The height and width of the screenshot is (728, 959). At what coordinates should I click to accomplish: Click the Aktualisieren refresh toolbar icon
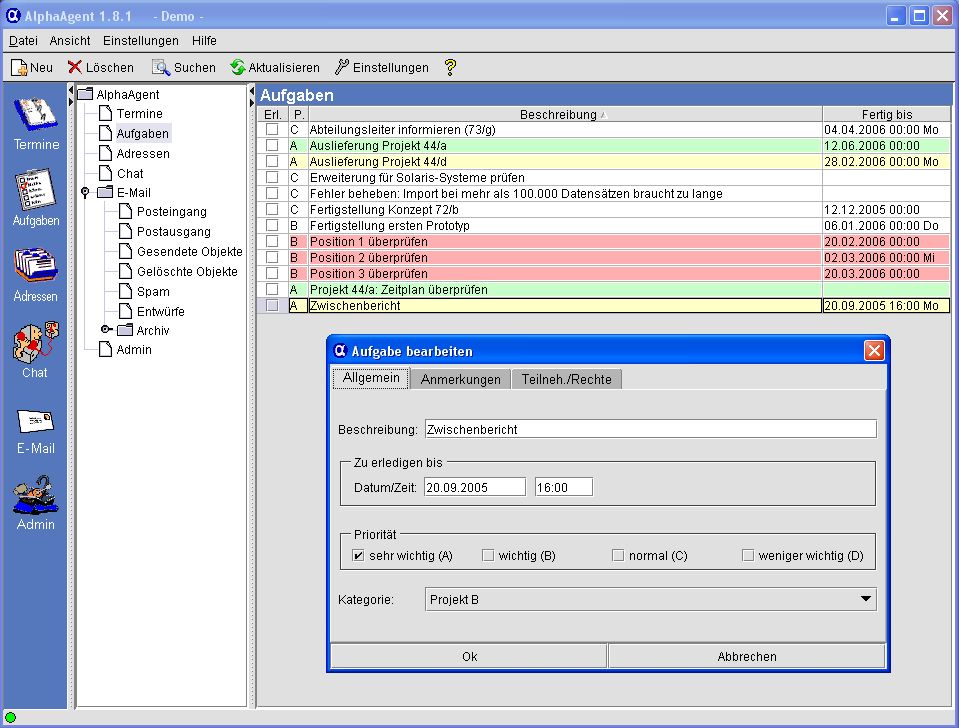(x=238, y=68)
